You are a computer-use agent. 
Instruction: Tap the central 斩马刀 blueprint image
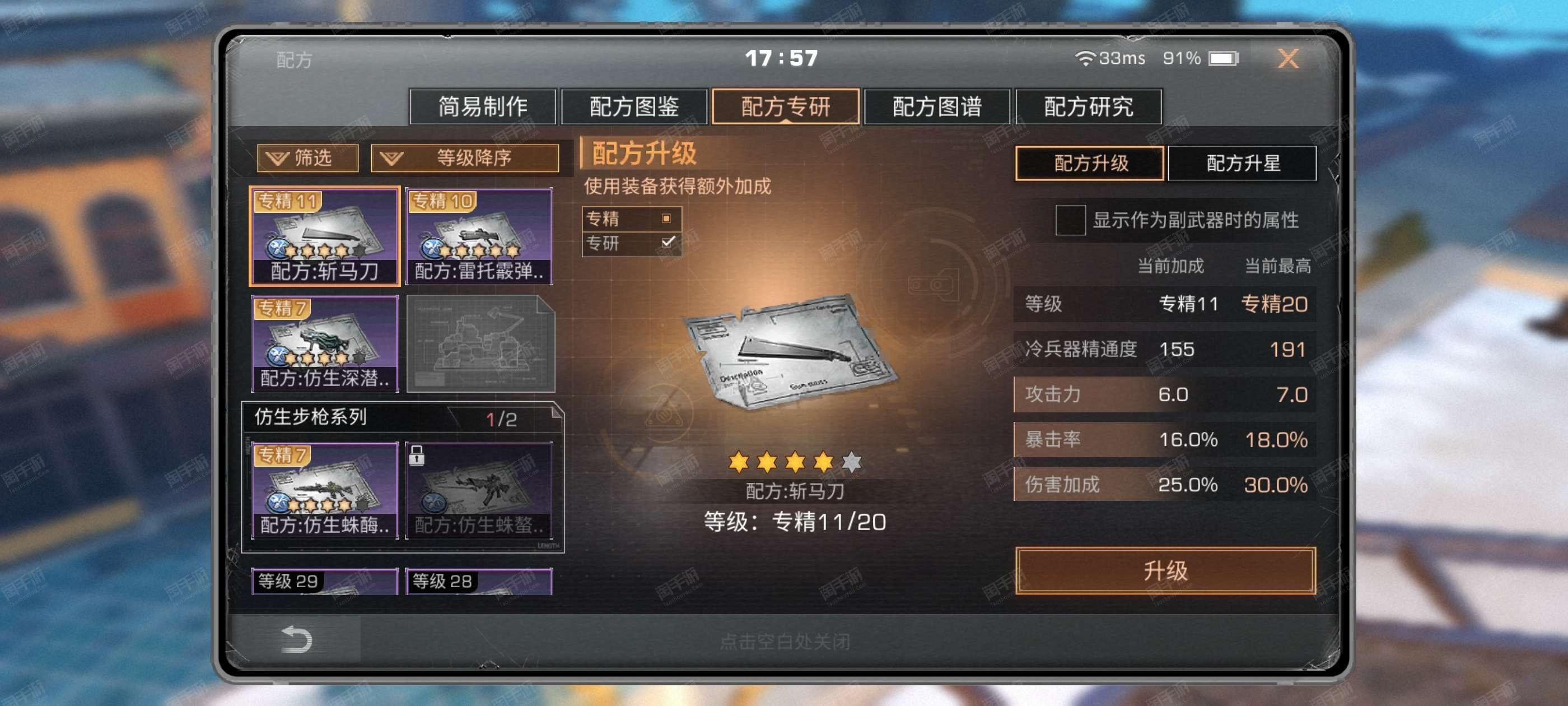(791, 352)
